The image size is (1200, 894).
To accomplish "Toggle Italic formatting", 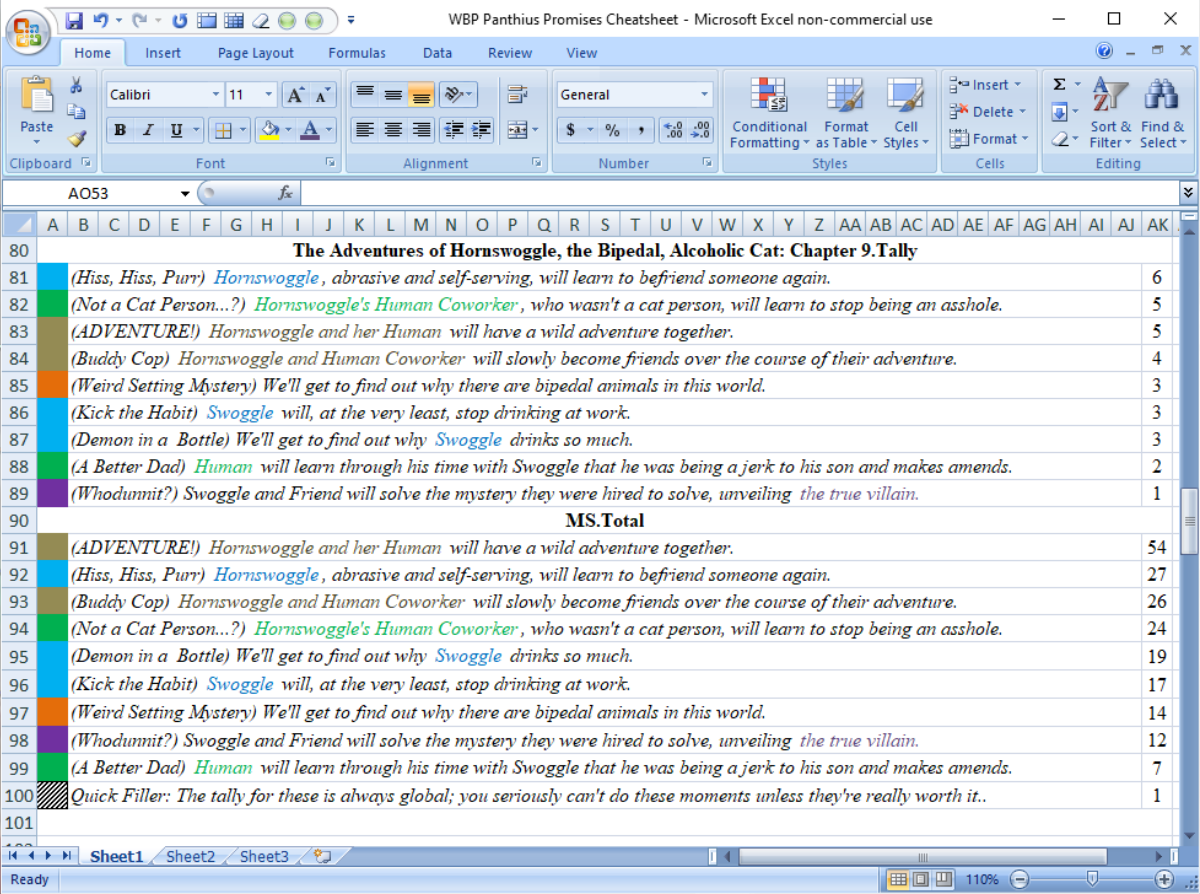I will click(x=148, y=130).
